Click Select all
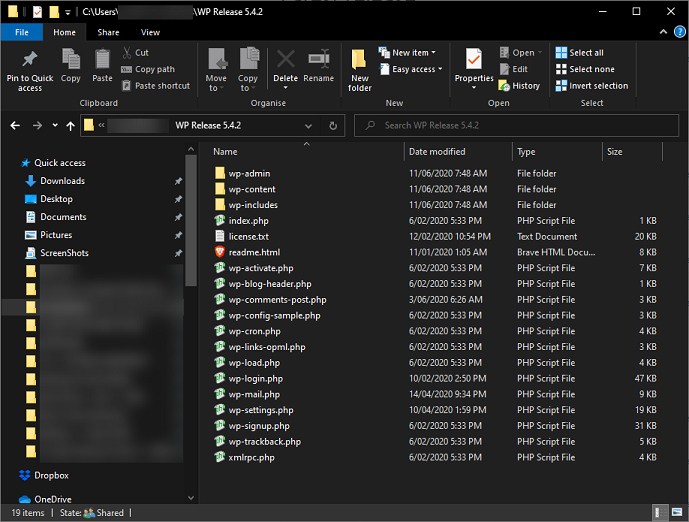689x522 pixels. [x=579, y=53]
